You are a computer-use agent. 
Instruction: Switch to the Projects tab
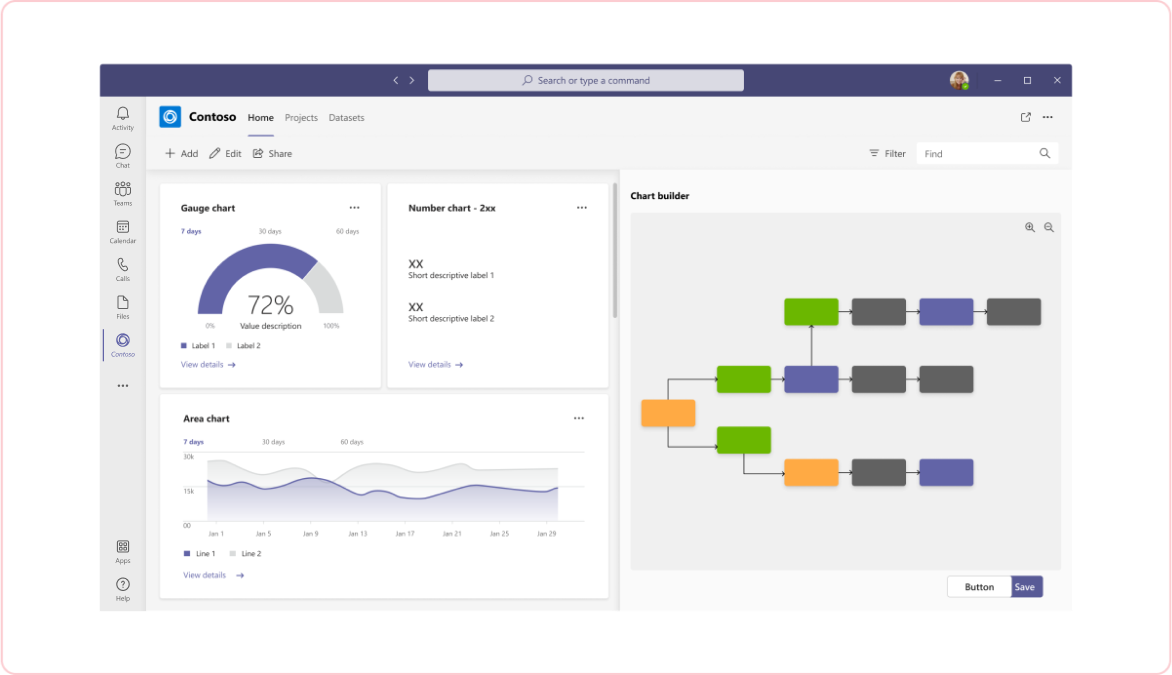[301, 117]
